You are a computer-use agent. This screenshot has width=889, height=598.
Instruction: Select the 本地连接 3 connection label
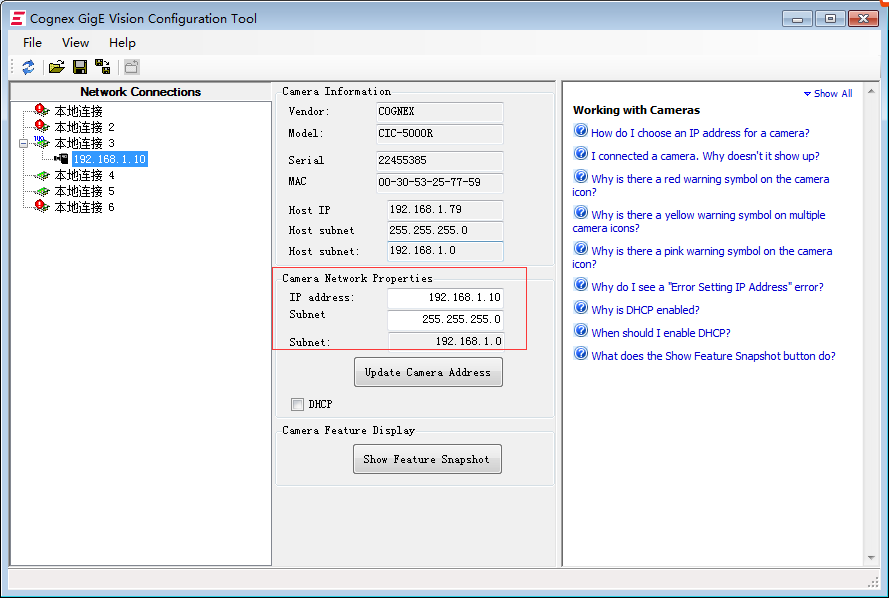pos(84,143)
